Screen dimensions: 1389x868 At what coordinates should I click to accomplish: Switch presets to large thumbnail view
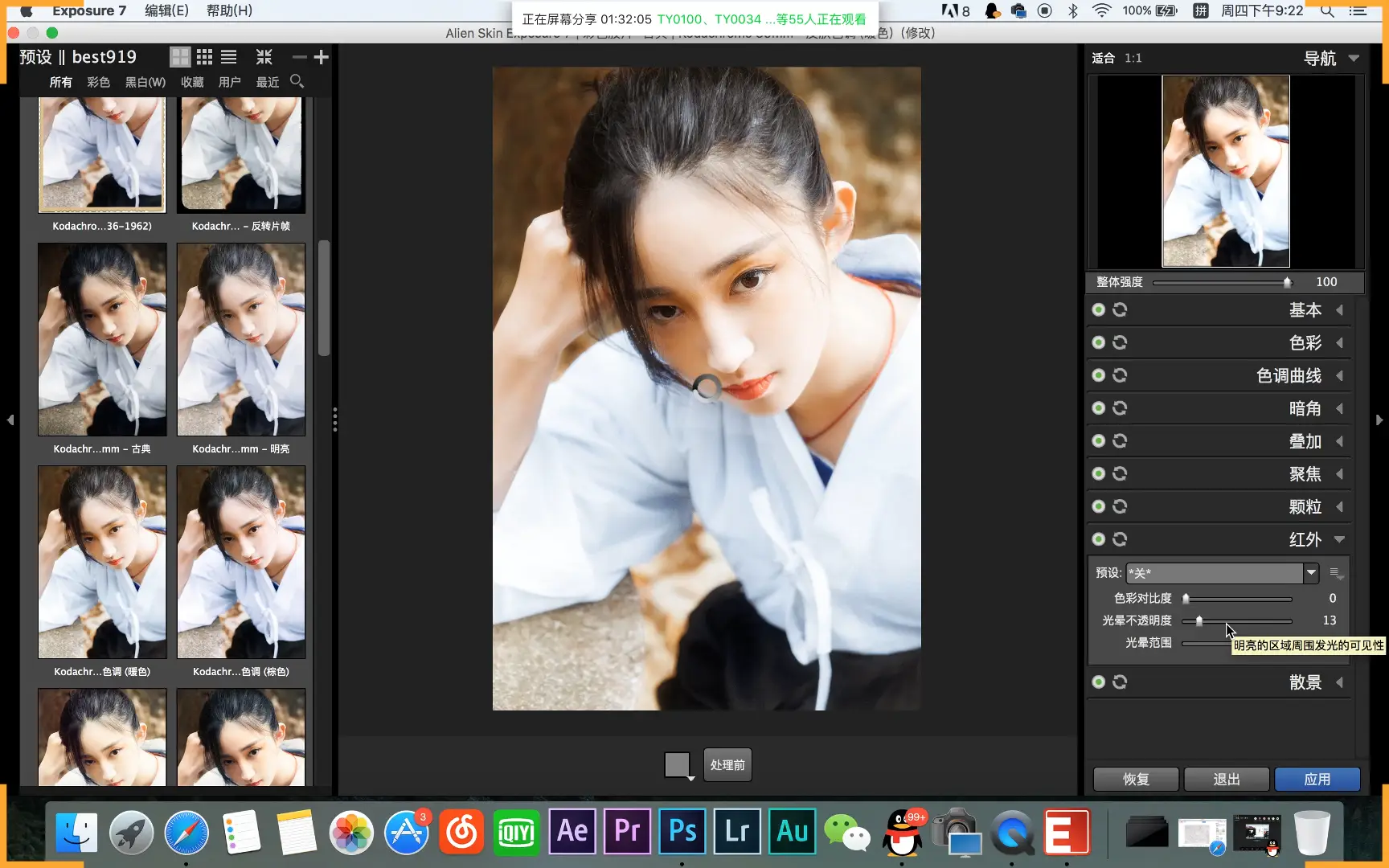click(x=180, y=57)
